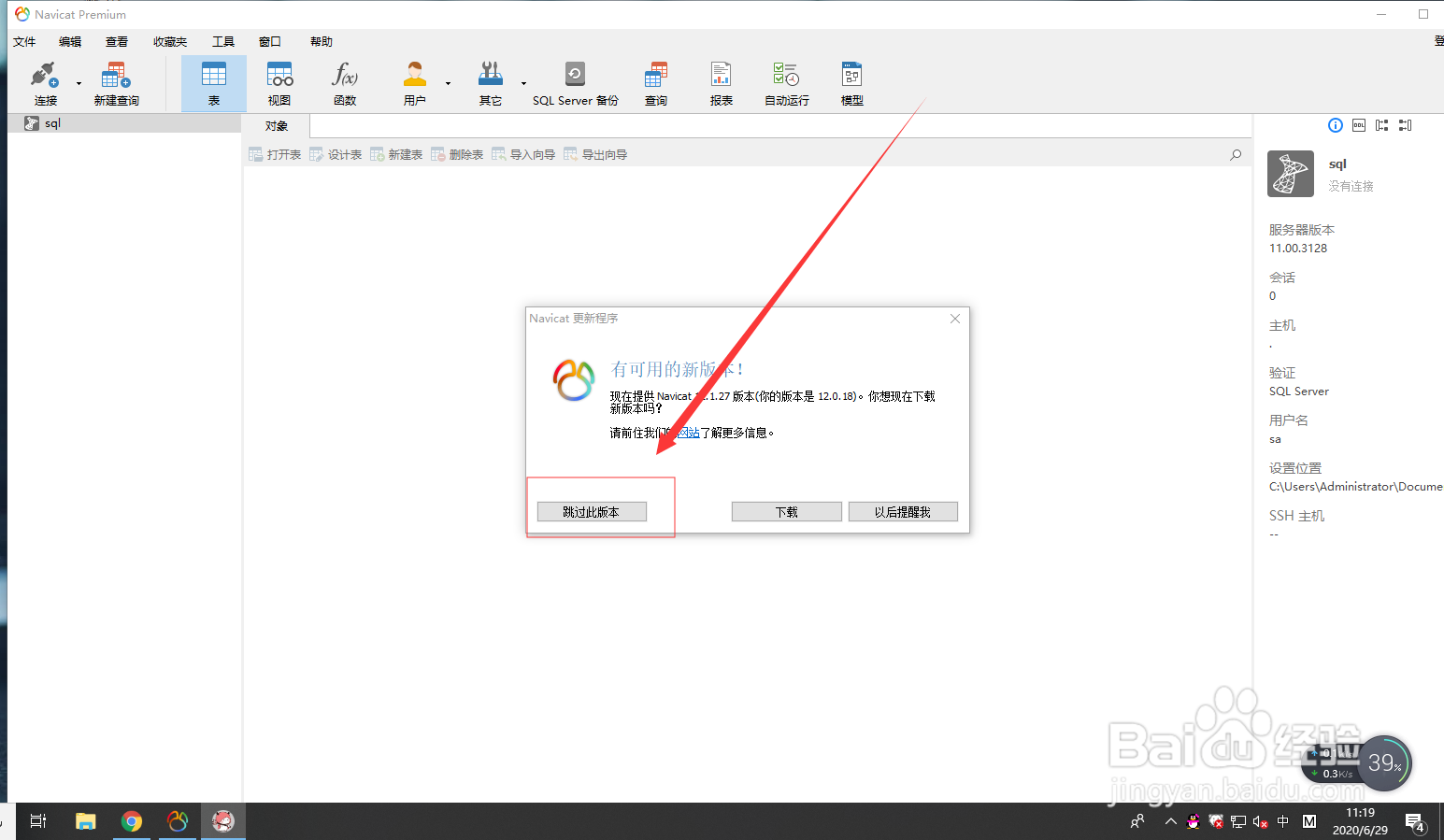The height and width of the screenshot is (840, 1444).
Task: Open the Query (查询) toolbar icon
Action: tap(656, 83)
